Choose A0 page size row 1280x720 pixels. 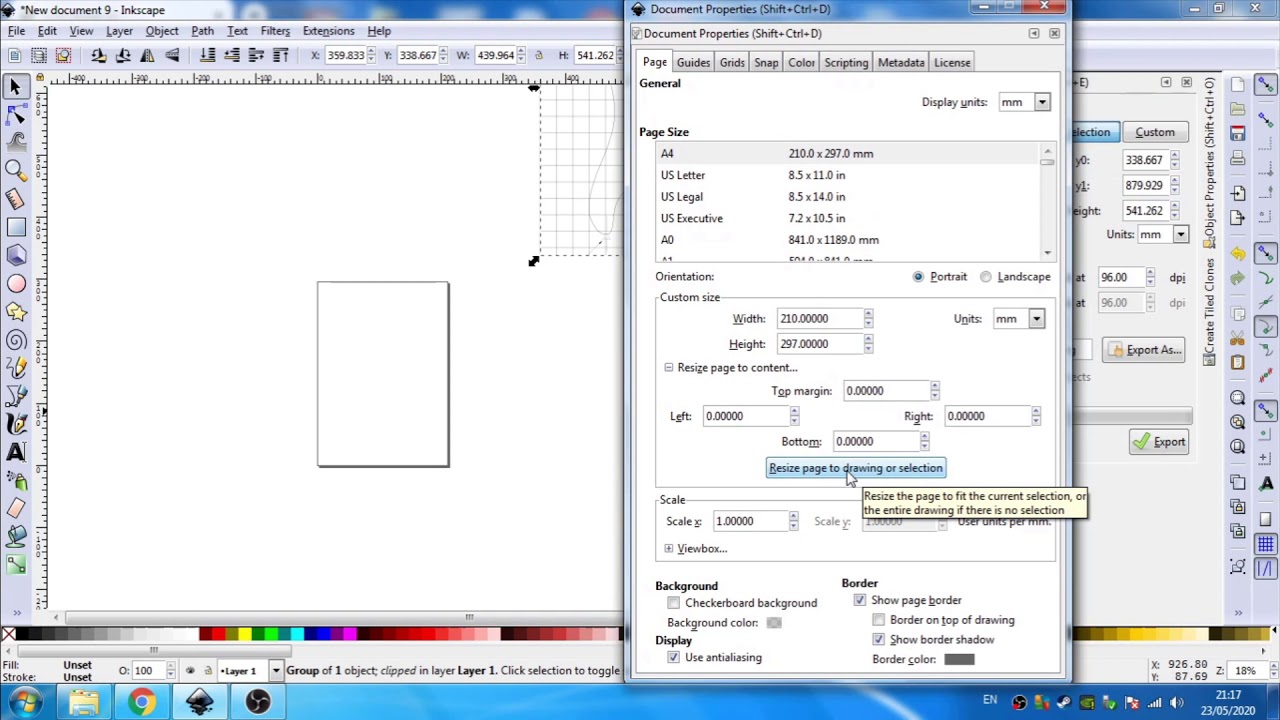pyautogui.click(x=850, y=240)
